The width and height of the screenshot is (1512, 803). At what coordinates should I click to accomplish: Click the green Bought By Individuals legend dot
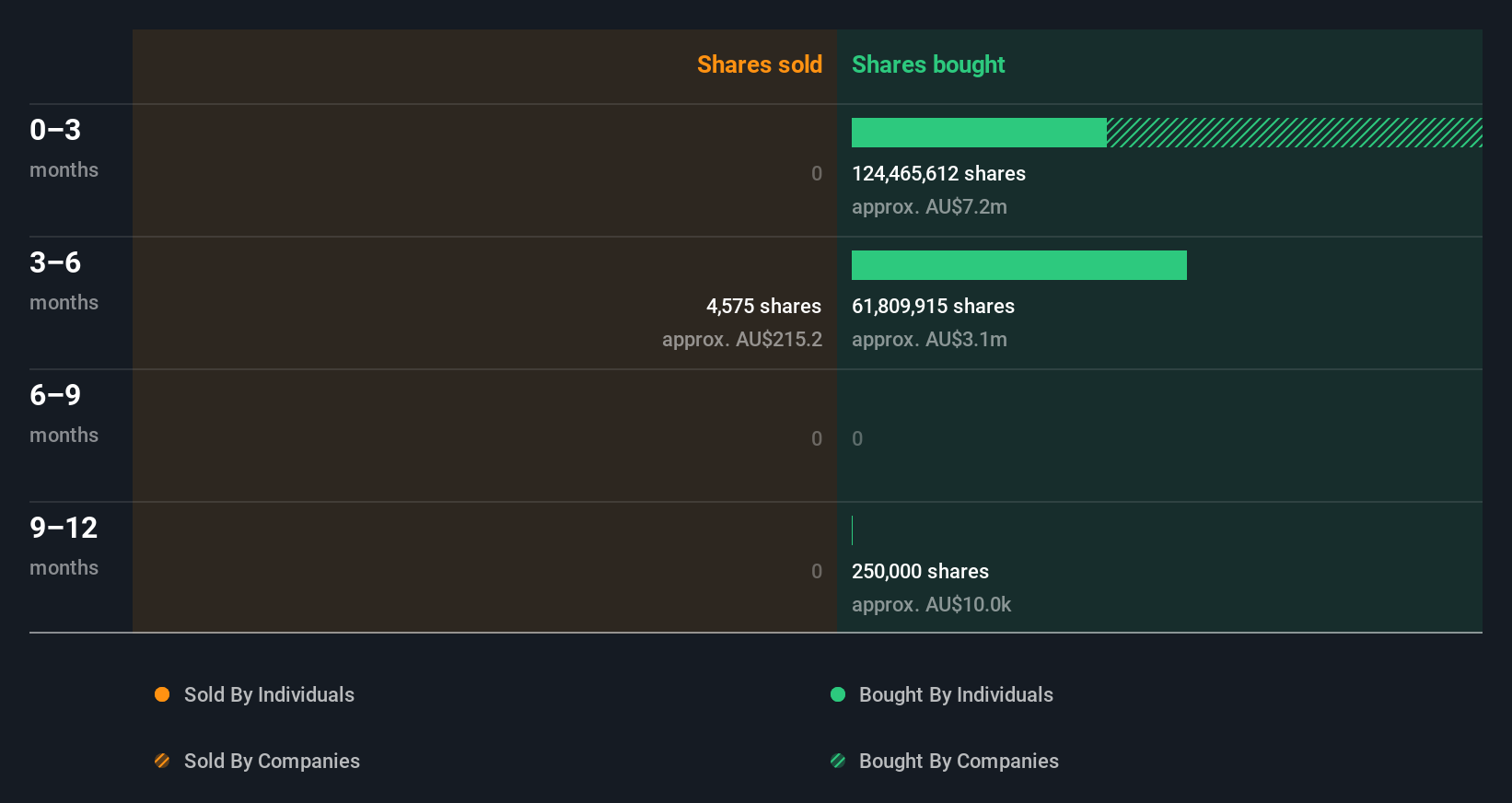838,694
